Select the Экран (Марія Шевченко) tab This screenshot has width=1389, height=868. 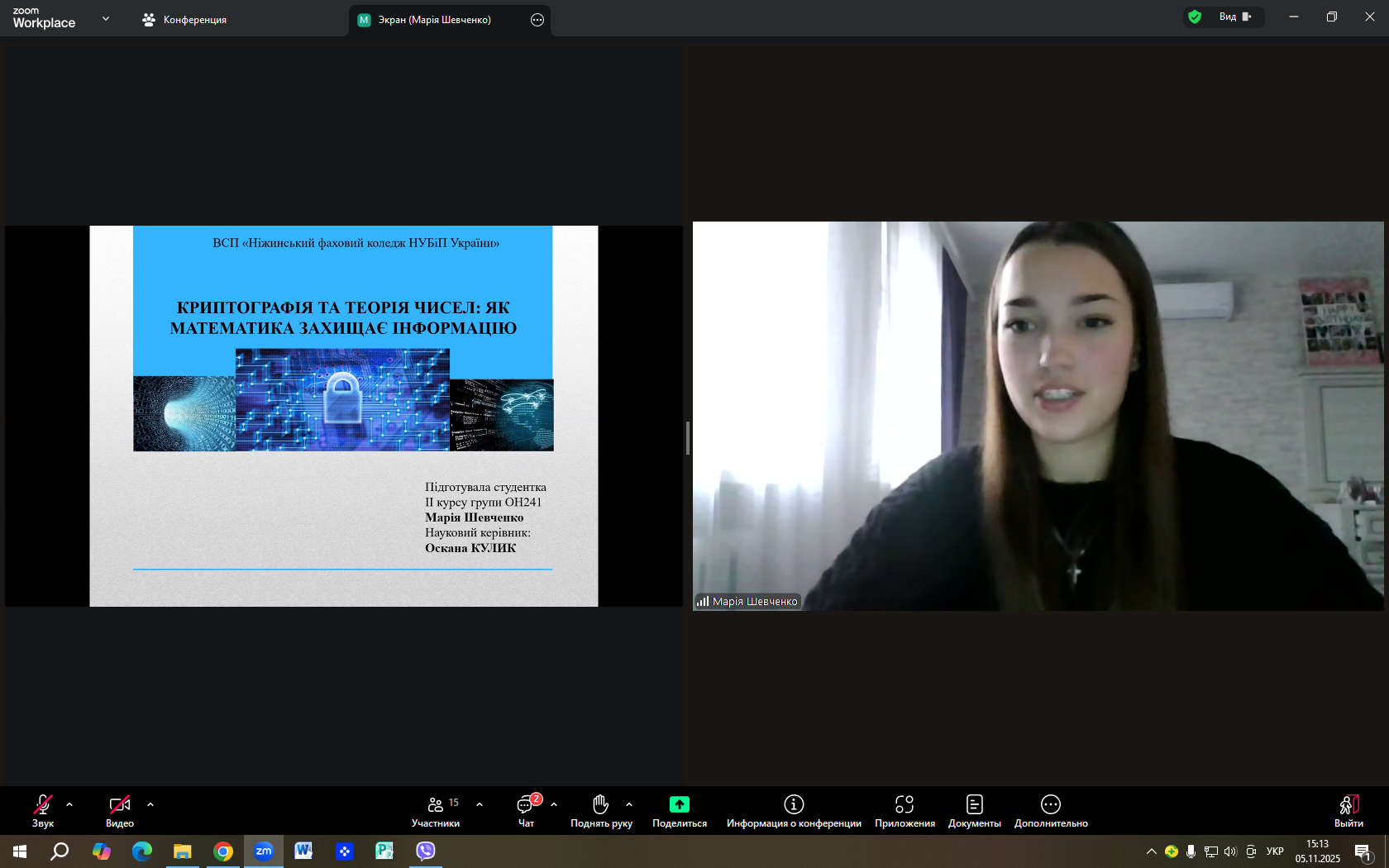(x=434, y=20)
